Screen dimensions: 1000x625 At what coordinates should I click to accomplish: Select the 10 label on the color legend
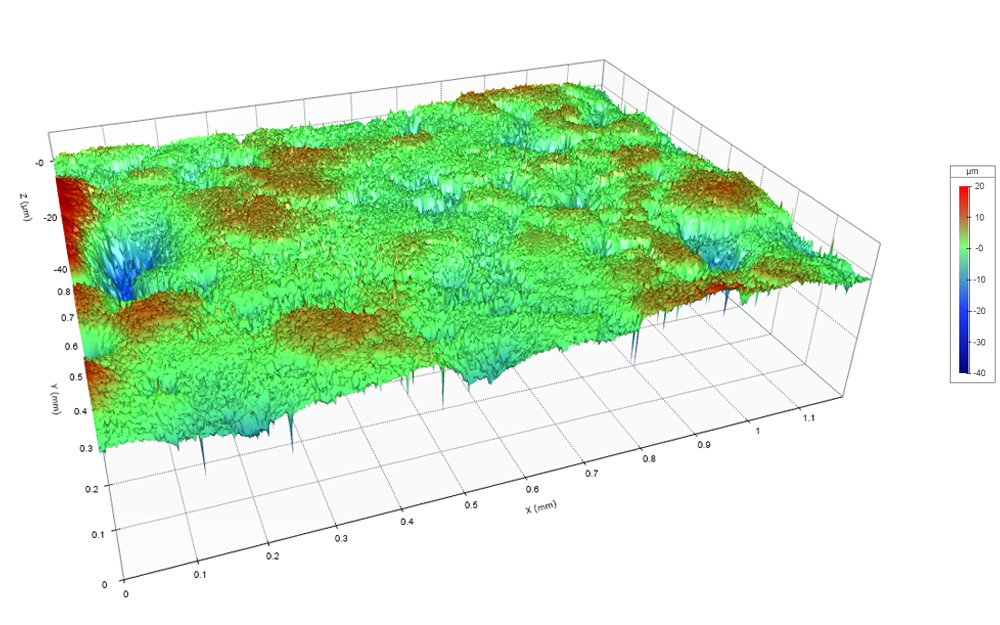[x=980, y=217]
